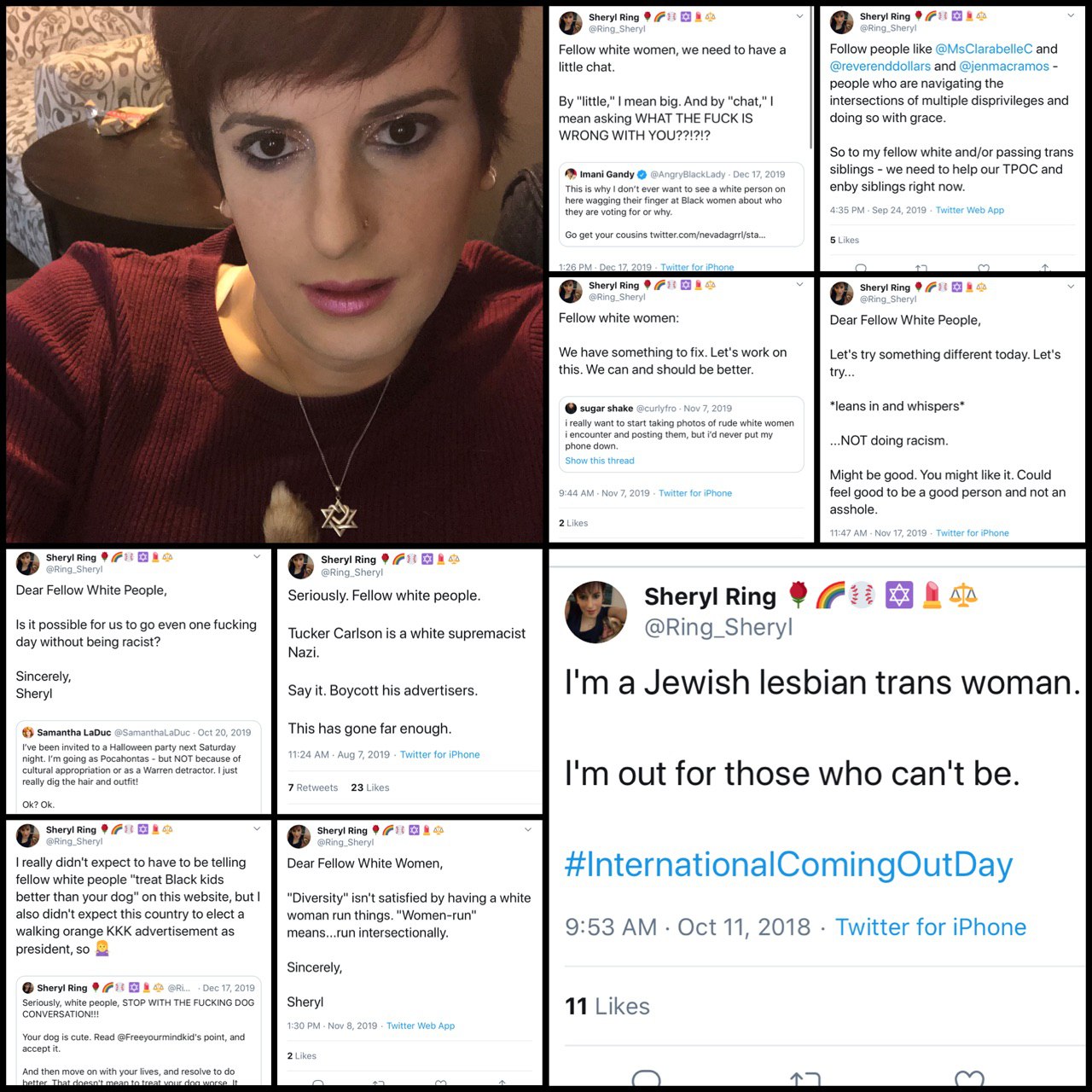Viewport: 1092px width, 1092px height.
Task: Click the @MsClarabelleC mention
Action: (x=984, y=49)
